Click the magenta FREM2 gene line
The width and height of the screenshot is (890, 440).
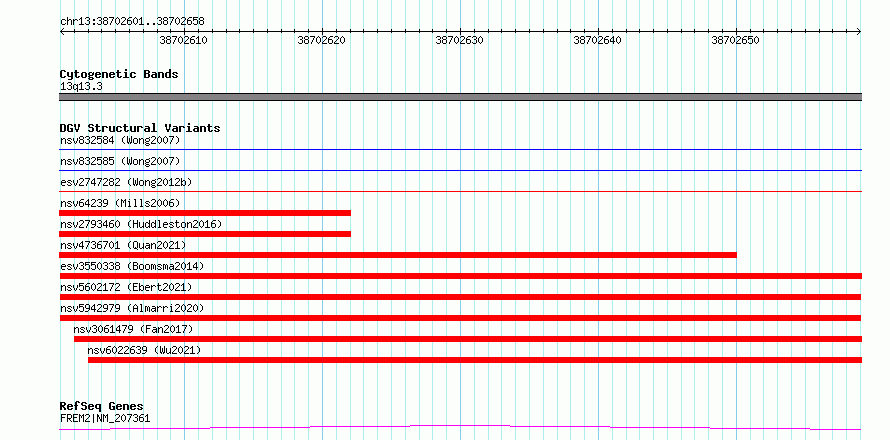tap(460, 427)
